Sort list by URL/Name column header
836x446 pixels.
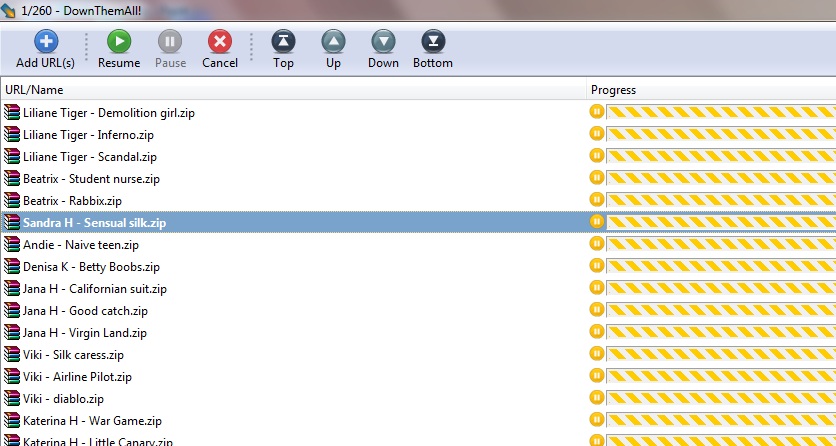click(290, 90)
